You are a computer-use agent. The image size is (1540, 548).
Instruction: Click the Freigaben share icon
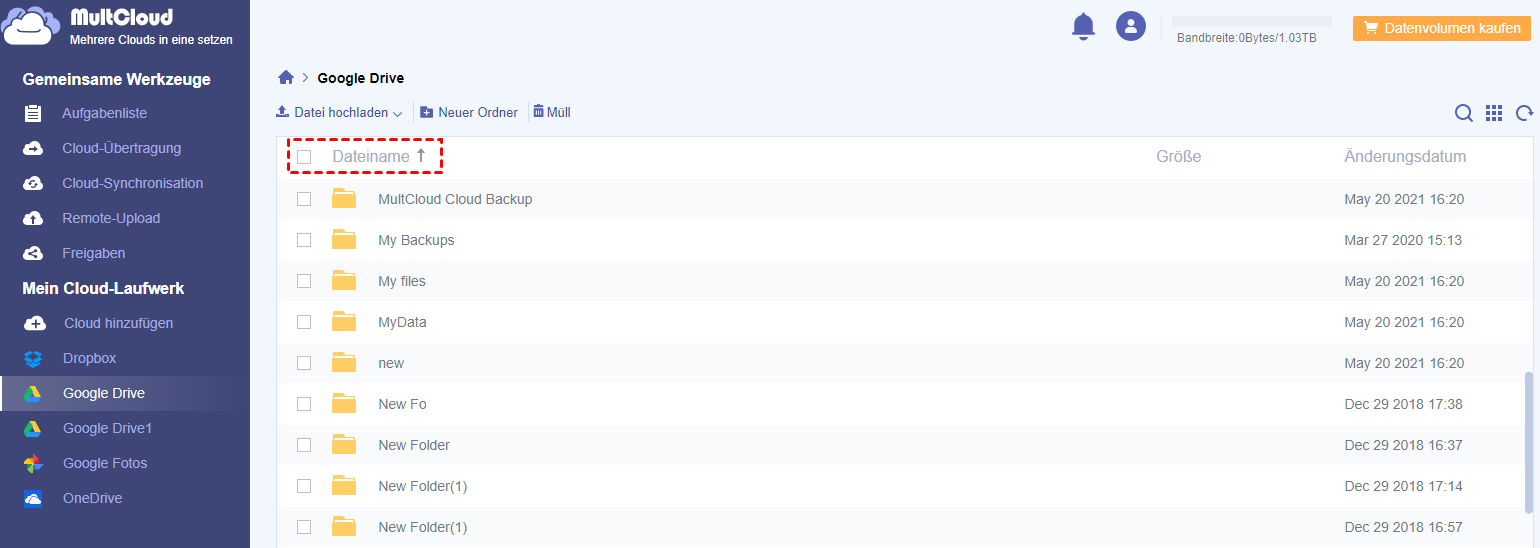[x=33, y=253]
